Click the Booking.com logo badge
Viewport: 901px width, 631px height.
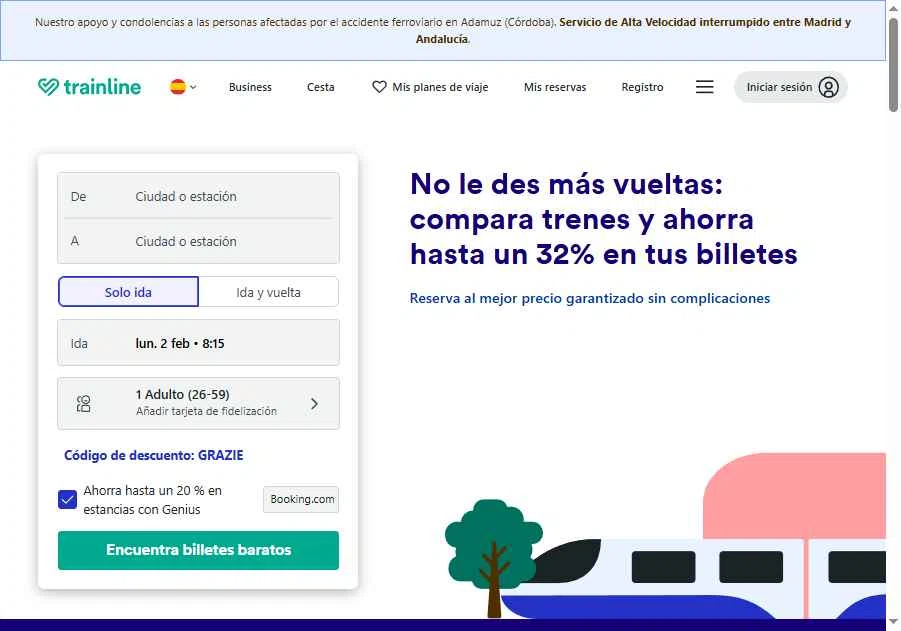301,499
